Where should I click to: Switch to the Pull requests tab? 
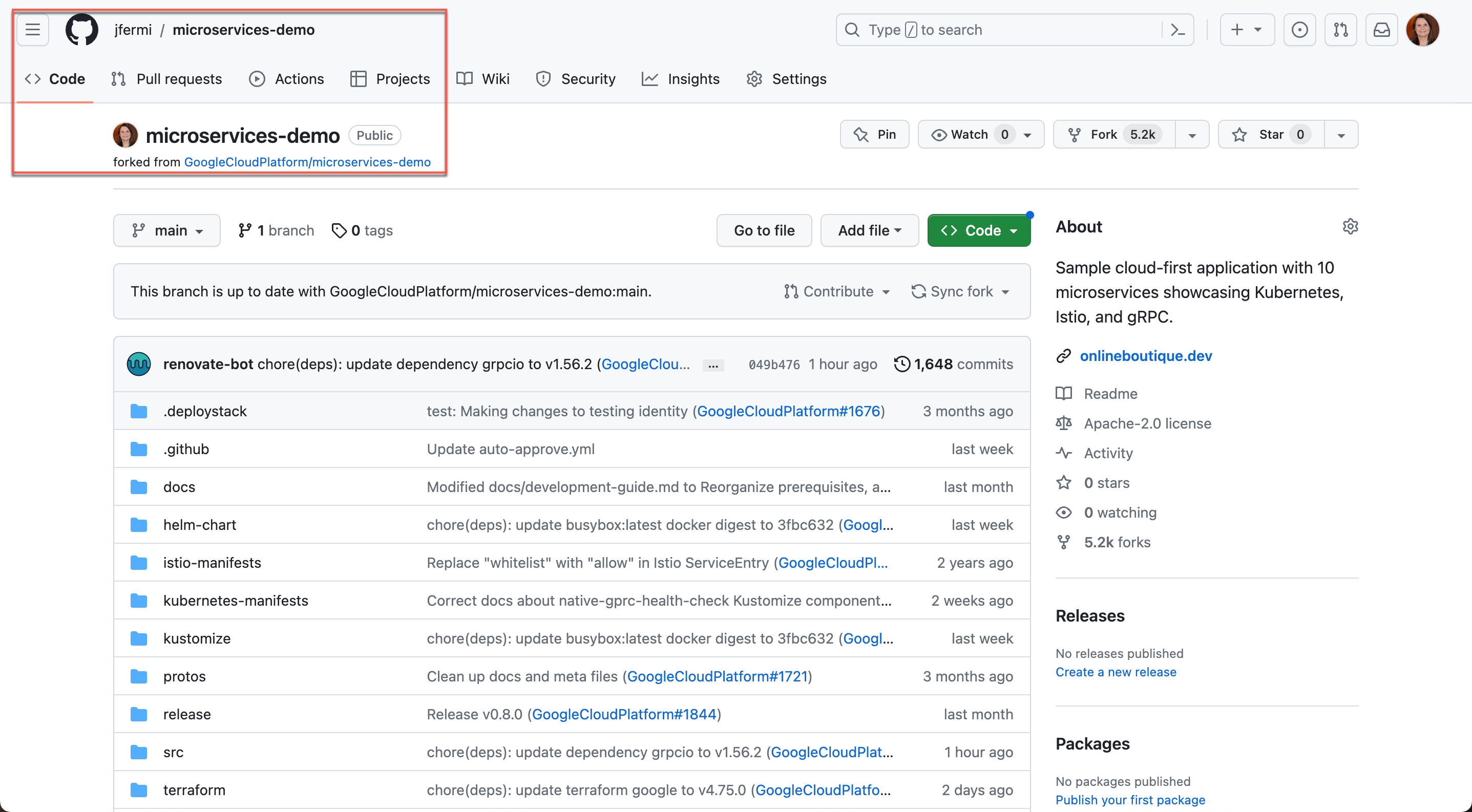[167, 79]
